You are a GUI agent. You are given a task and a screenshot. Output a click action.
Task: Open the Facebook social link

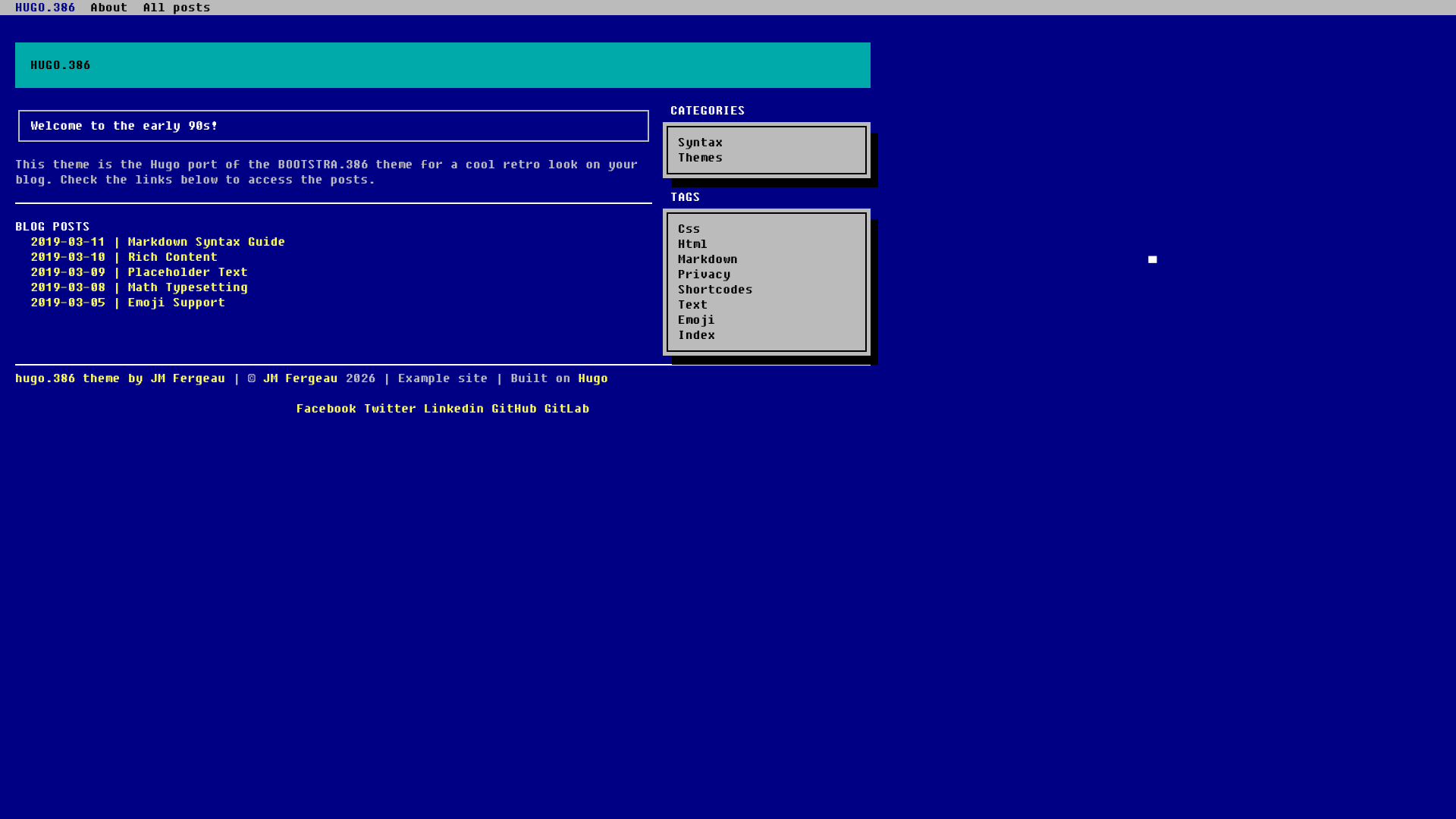(326, 409)
